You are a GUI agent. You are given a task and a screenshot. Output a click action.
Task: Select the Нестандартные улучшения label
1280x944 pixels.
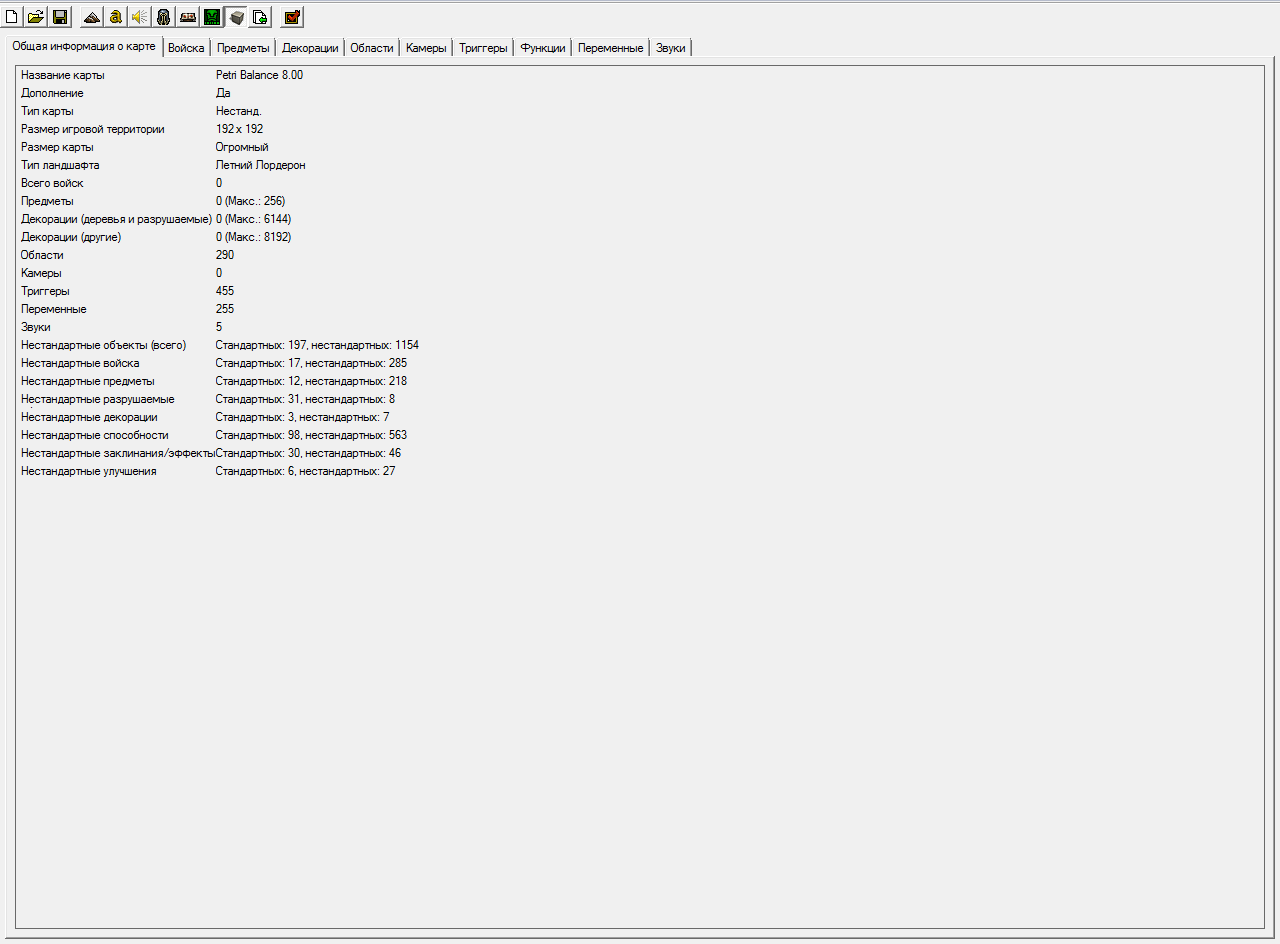[x=89, y=471]
